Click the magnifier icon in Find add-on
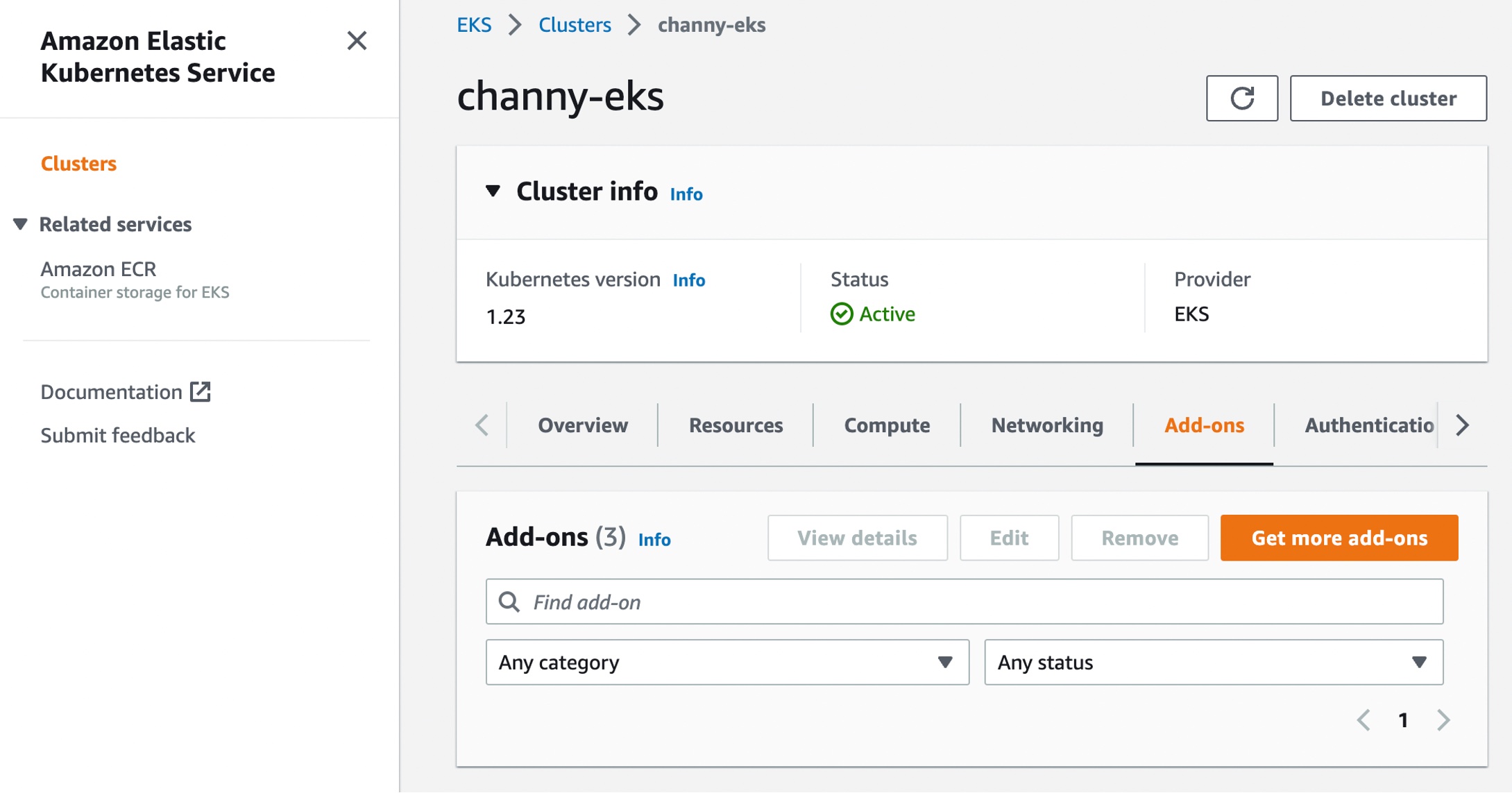This screenshot has height=793, width=1512. click(509, 602)
